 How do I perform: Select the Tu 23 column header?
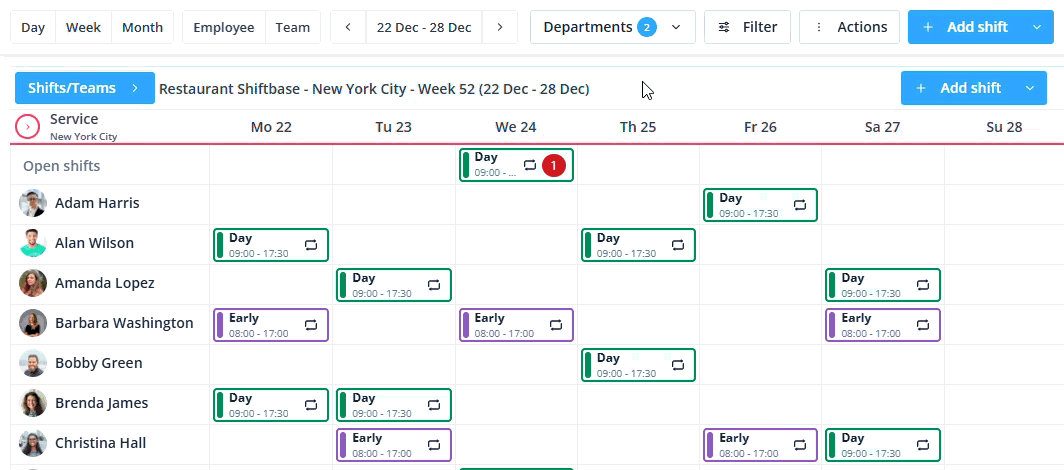tap(394, 128)
